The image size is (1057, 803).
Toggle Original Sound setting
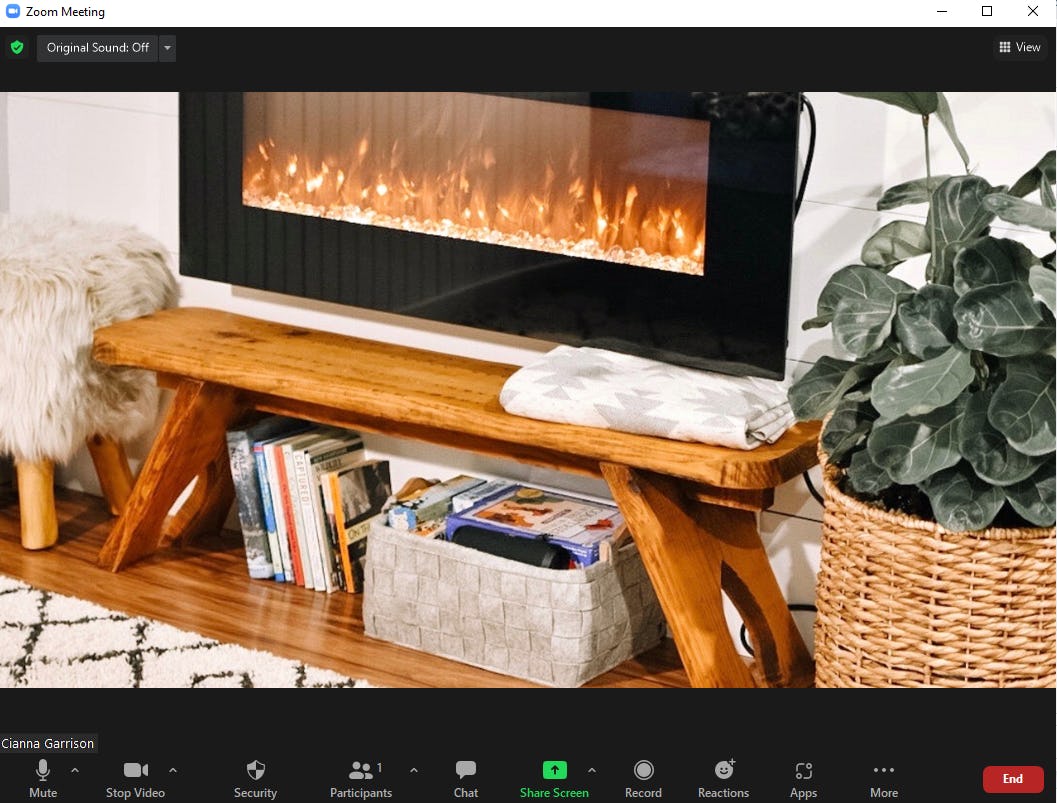pyautogui.click(x=96, y=47)
